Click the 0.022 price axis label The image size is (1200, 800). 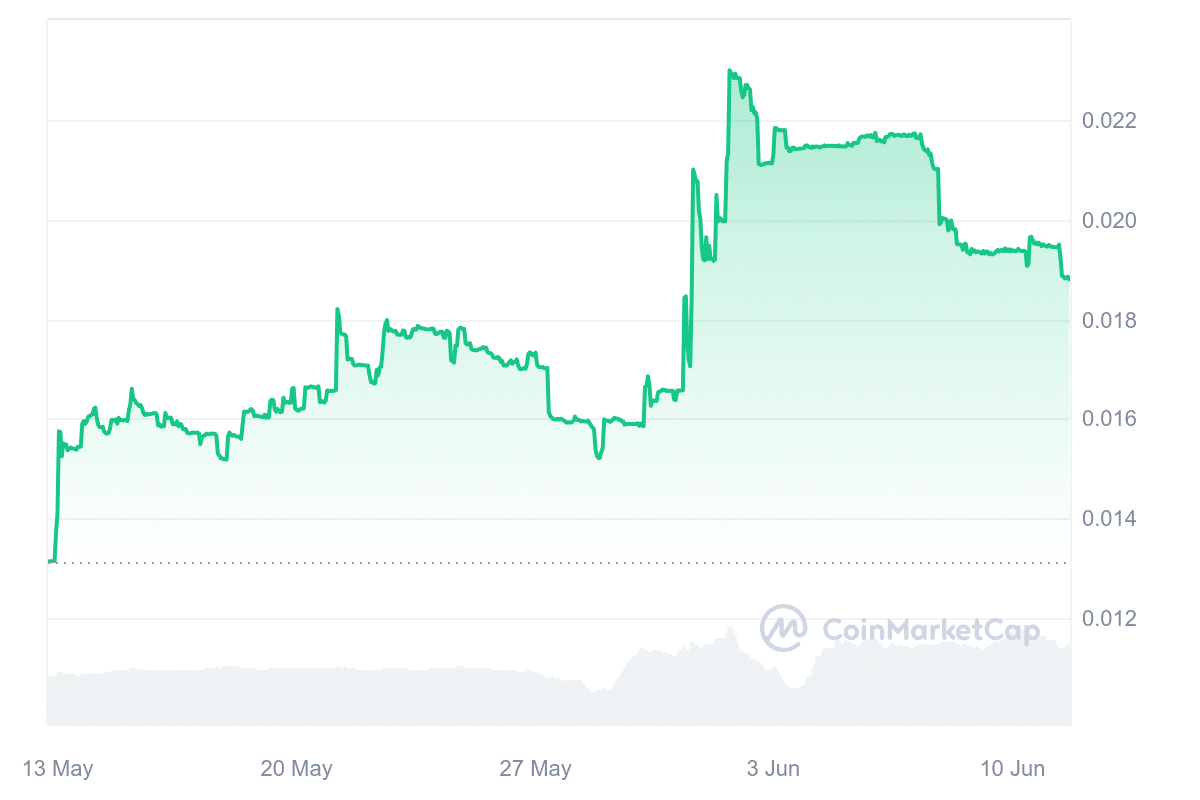(x=1110, y=121)
